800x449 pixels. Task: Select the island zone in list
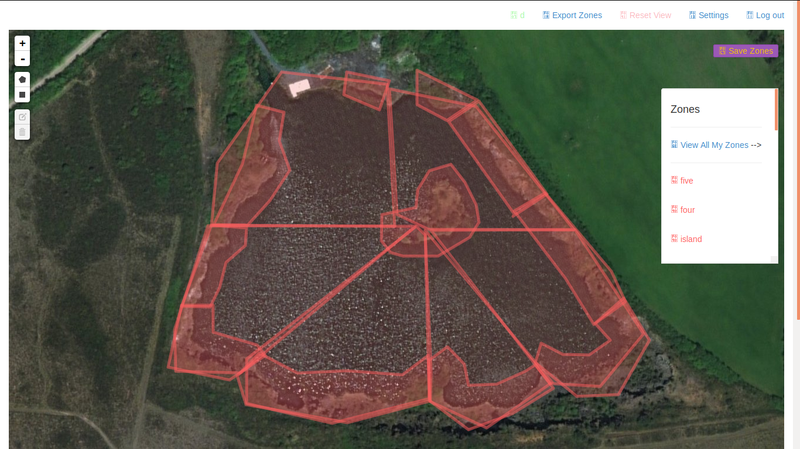(x=691, y=239)
